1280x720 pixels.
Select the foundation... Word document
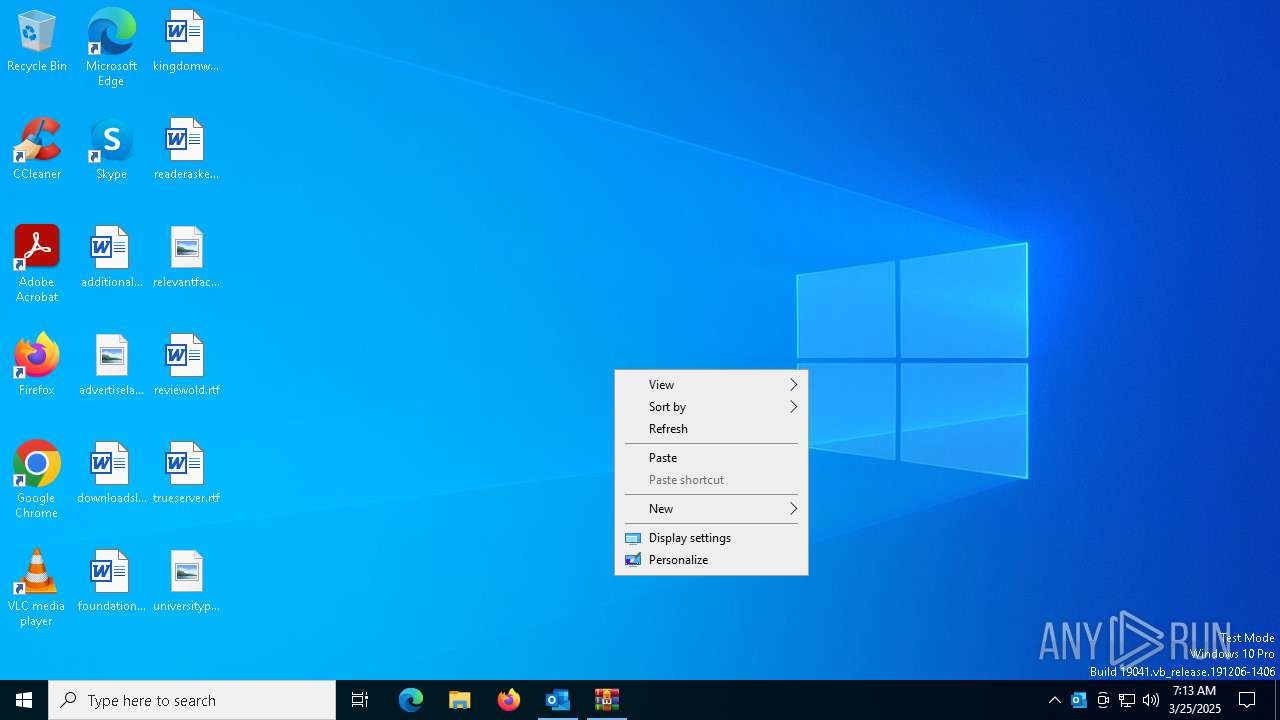tap(111, 582)
